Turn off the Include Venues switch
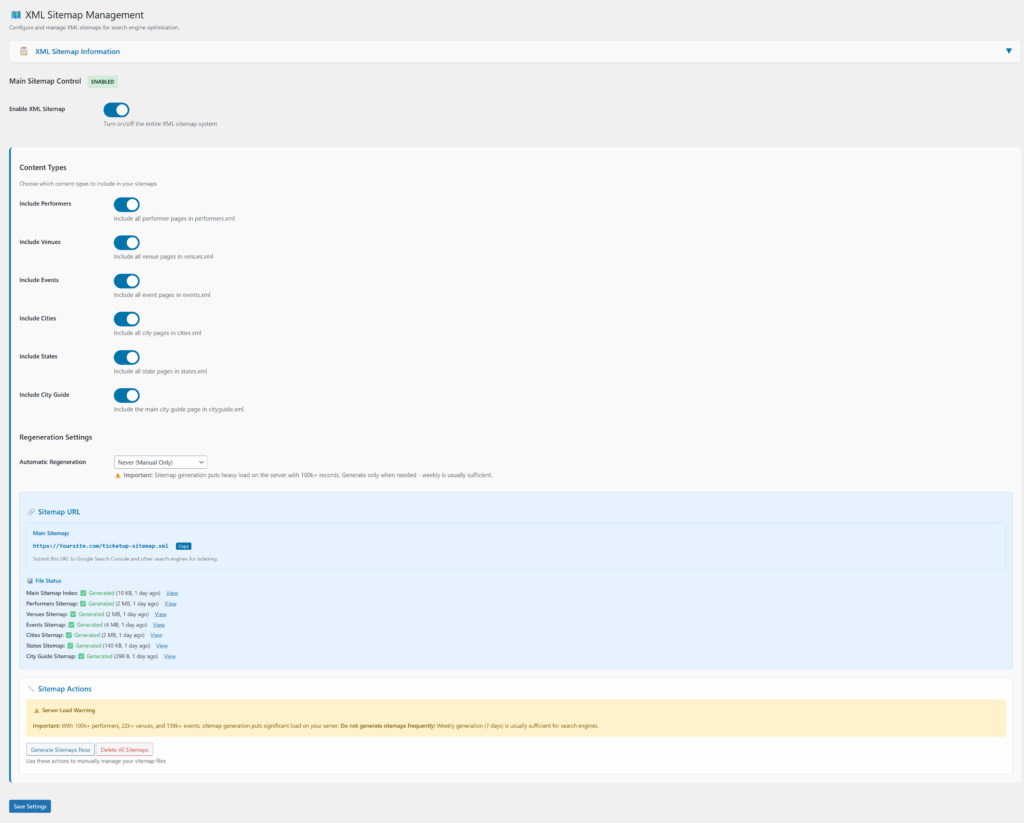 click(127, 242)
